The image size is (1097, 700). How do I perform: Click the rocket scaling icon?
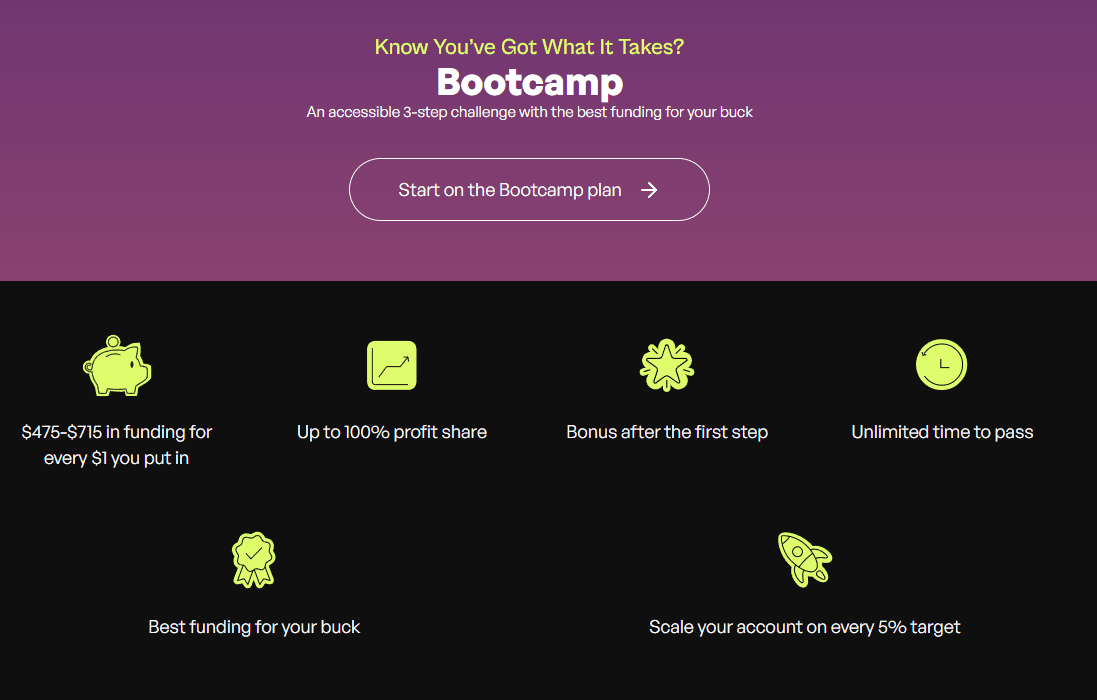tap(805, 559)
